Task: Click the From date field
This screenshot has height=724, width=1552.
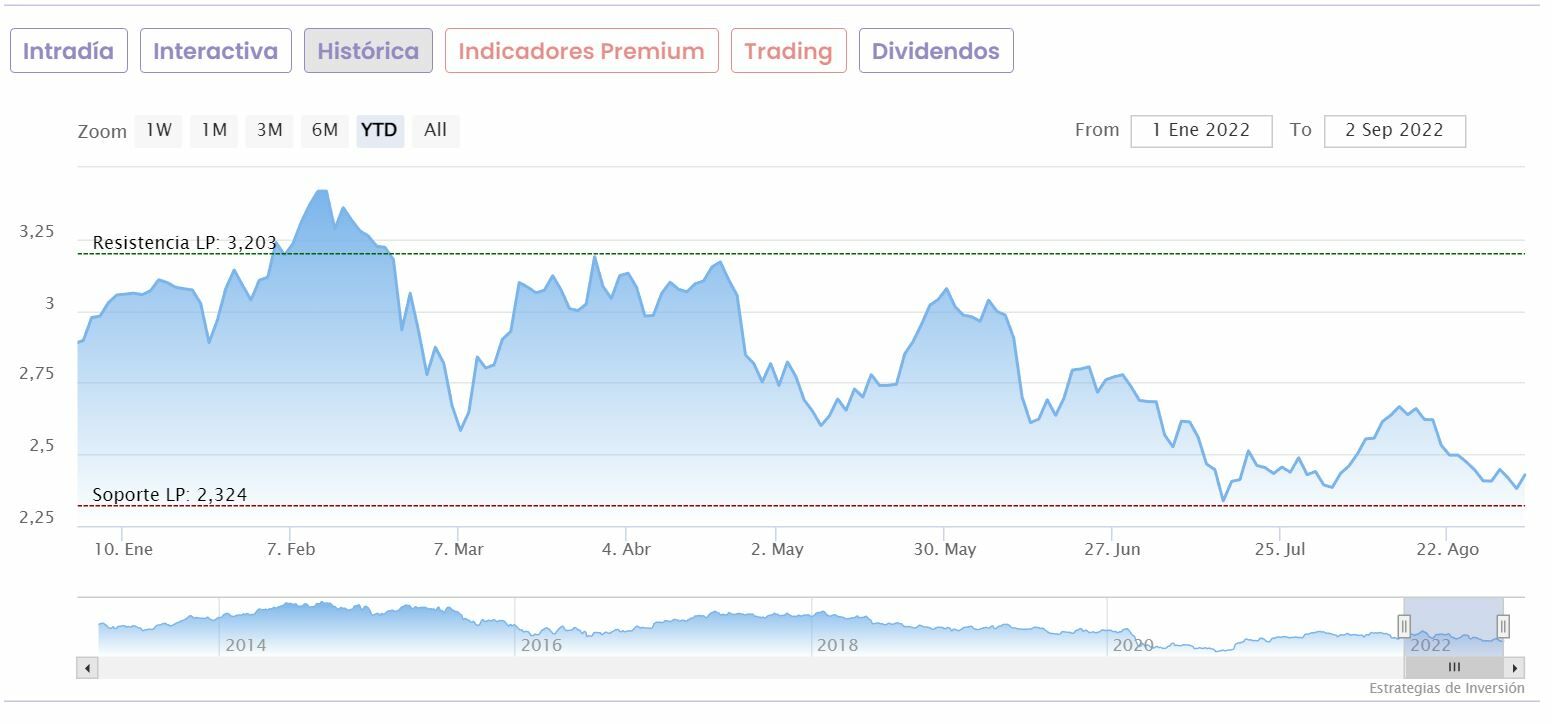Action: [x=1201, y=131]
